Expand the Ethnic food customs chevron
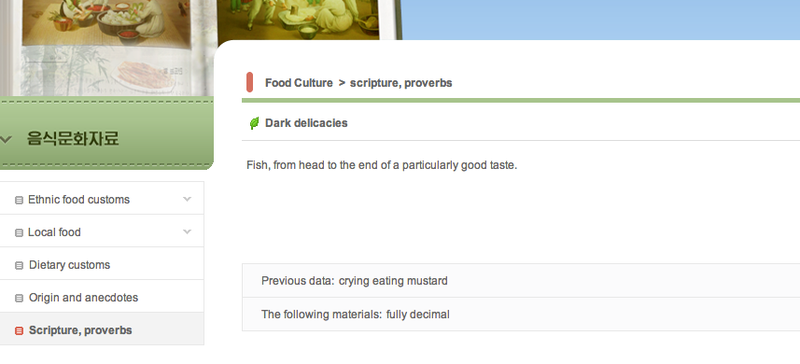 coord(187,199)
